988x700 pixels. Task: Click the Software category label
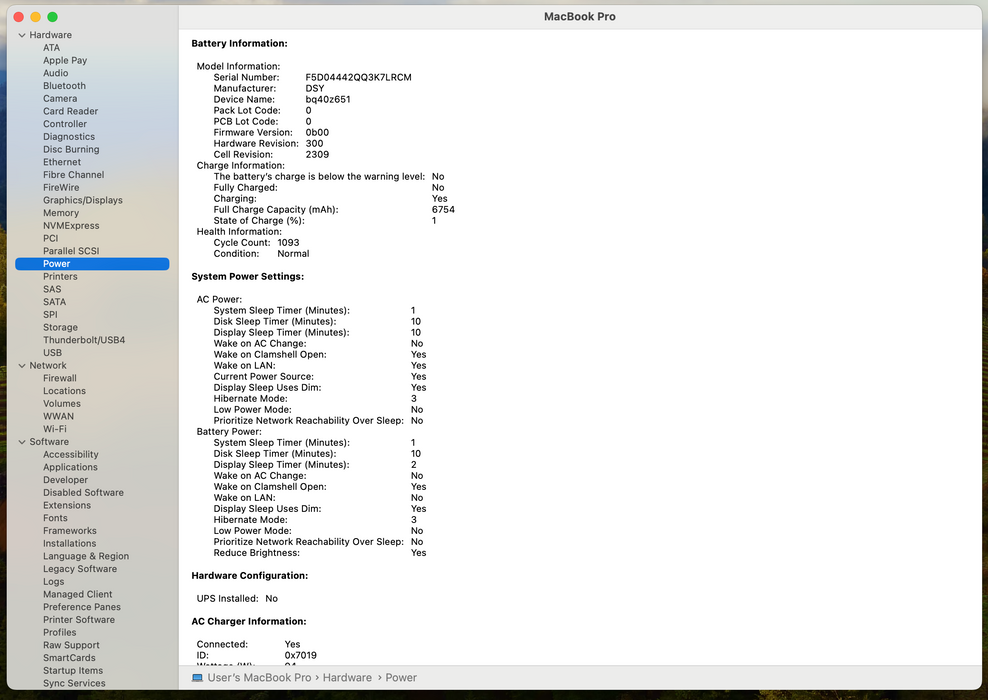pos(49,442)
